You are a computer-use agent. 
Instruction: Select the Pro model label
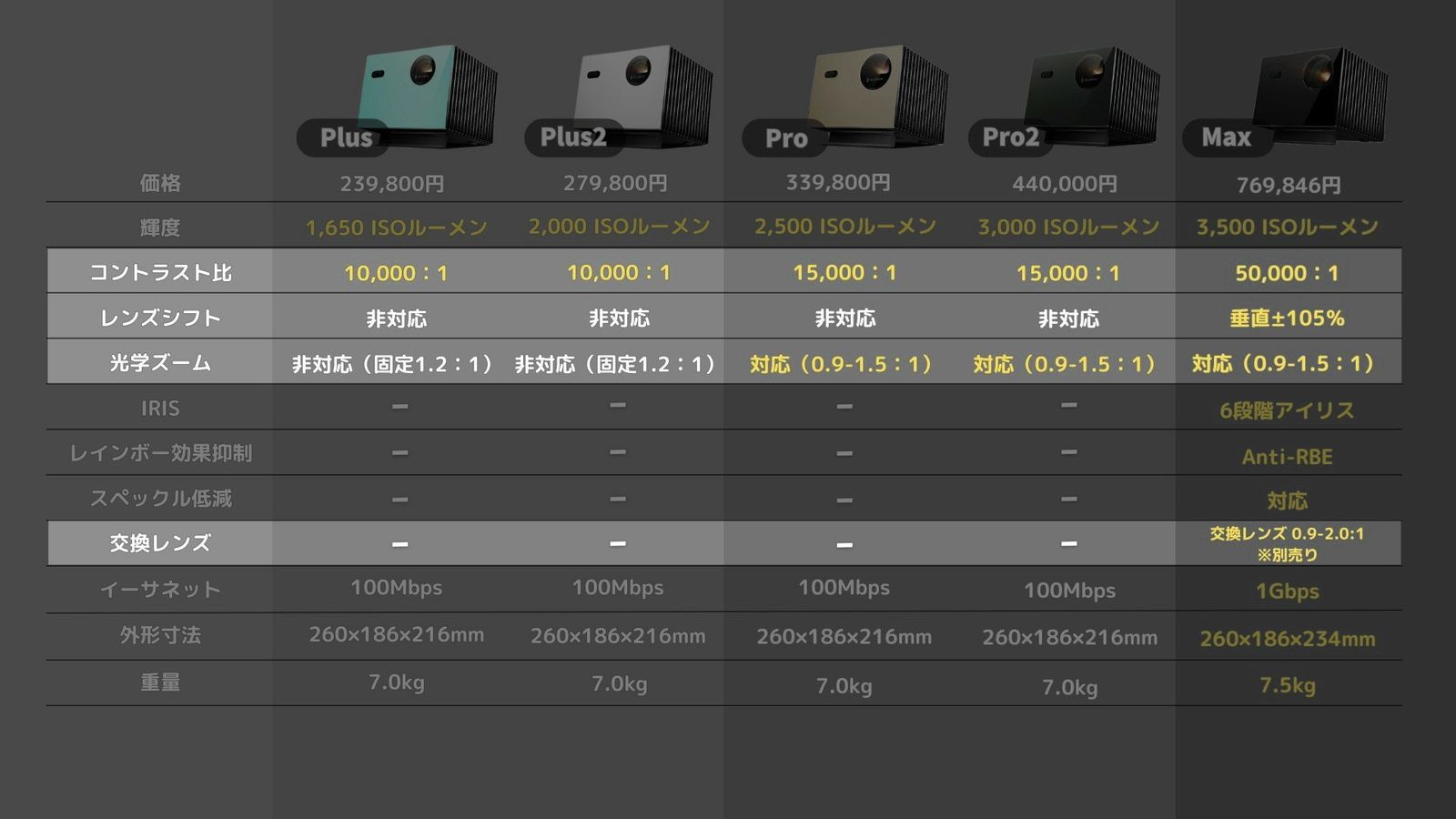click(x=786, y=138)
